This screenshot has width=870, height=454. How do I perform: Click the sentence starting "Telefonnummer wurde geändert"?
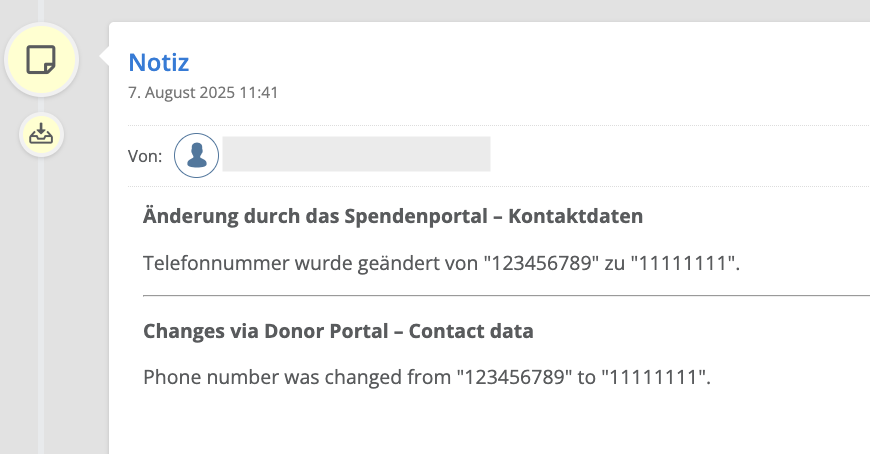pos(442,263)
